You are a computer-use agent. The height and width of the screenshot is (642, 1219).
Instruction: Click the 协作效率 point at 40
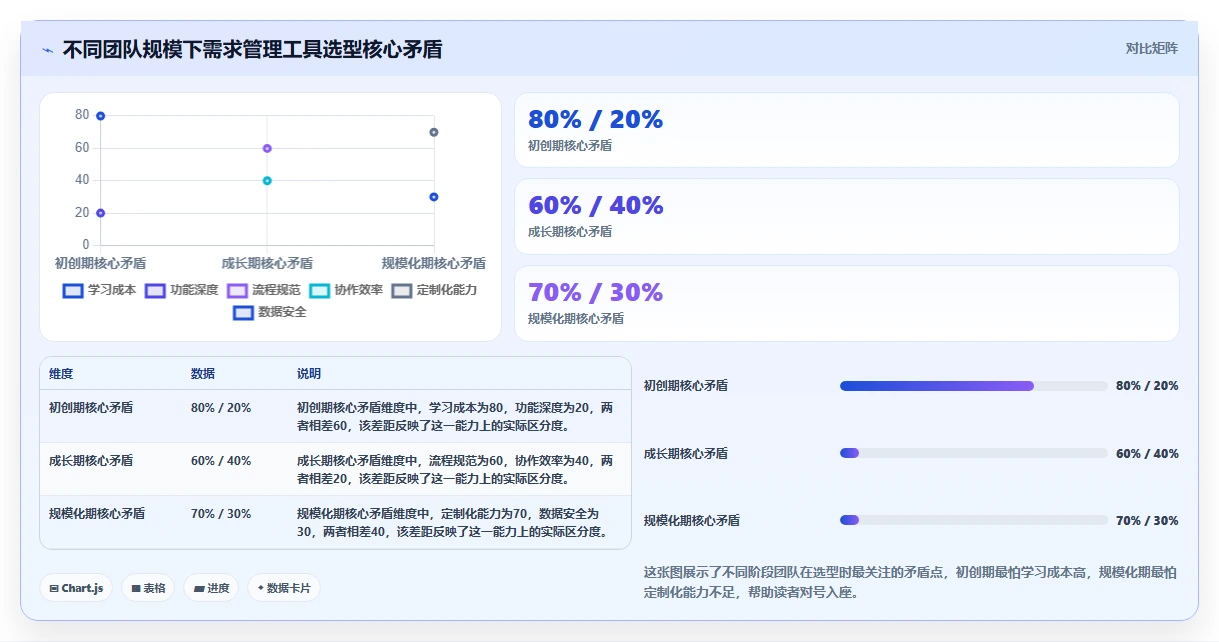(x=267, y=181)
